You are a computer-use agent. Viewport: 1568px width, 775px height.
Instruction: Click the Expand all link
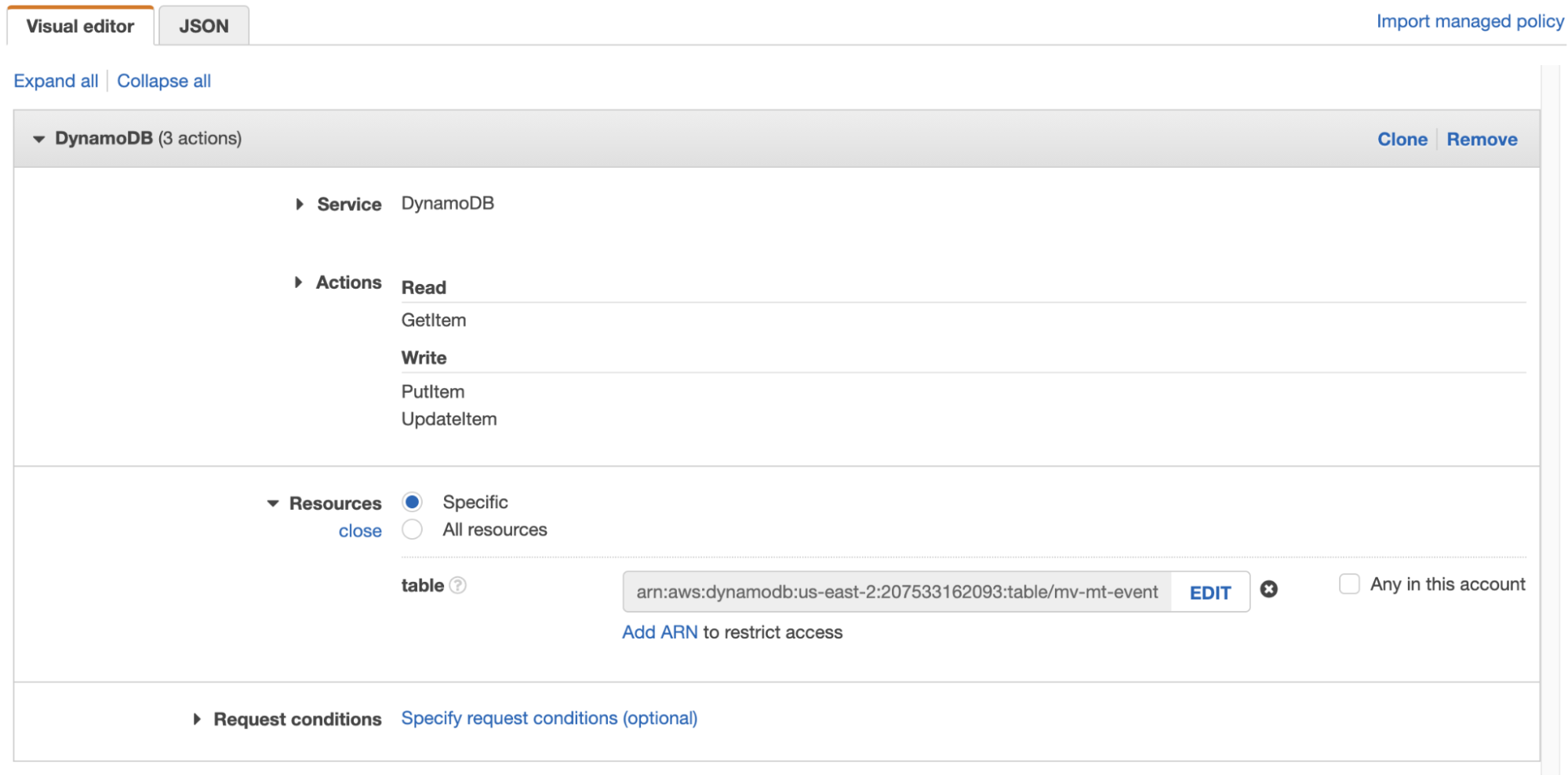click(x=56, y=81)
